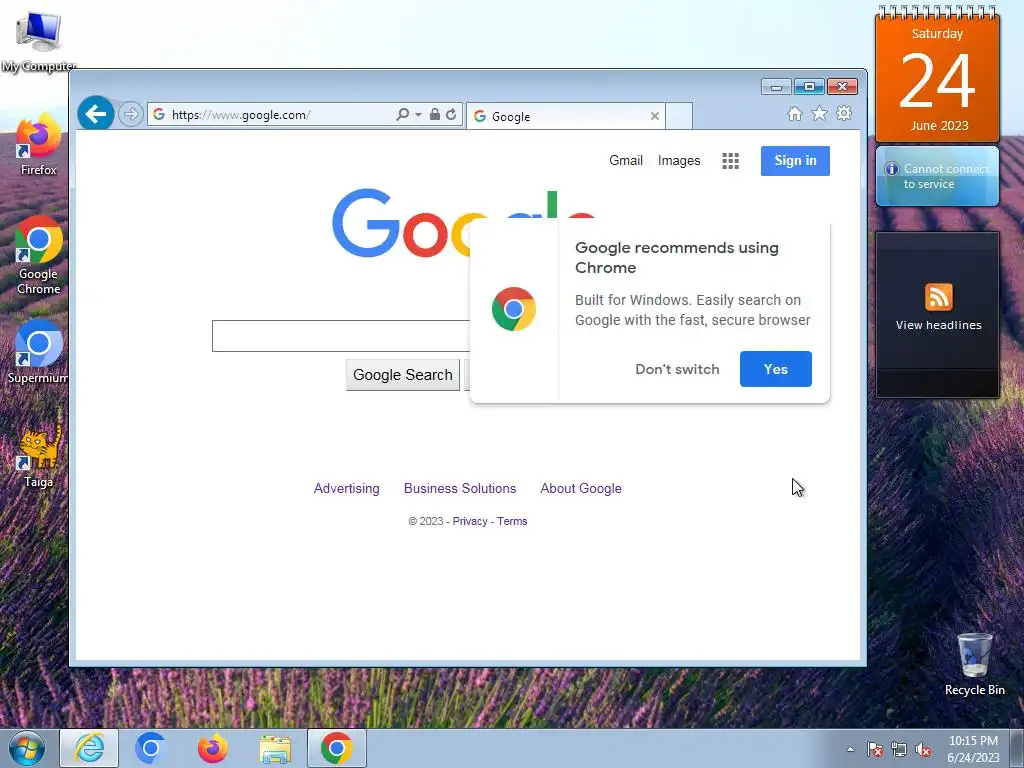Click the Google search input box
Screen dimensions: 1024x768
tap(341, 336)
